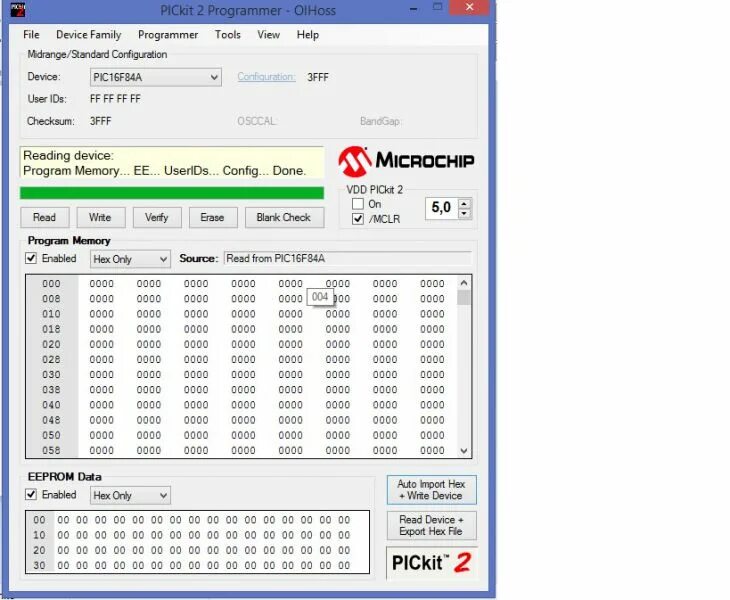The width and height of the screenshot is (730, 600).
Task: Click program memory address label 008
Action: 51,298
